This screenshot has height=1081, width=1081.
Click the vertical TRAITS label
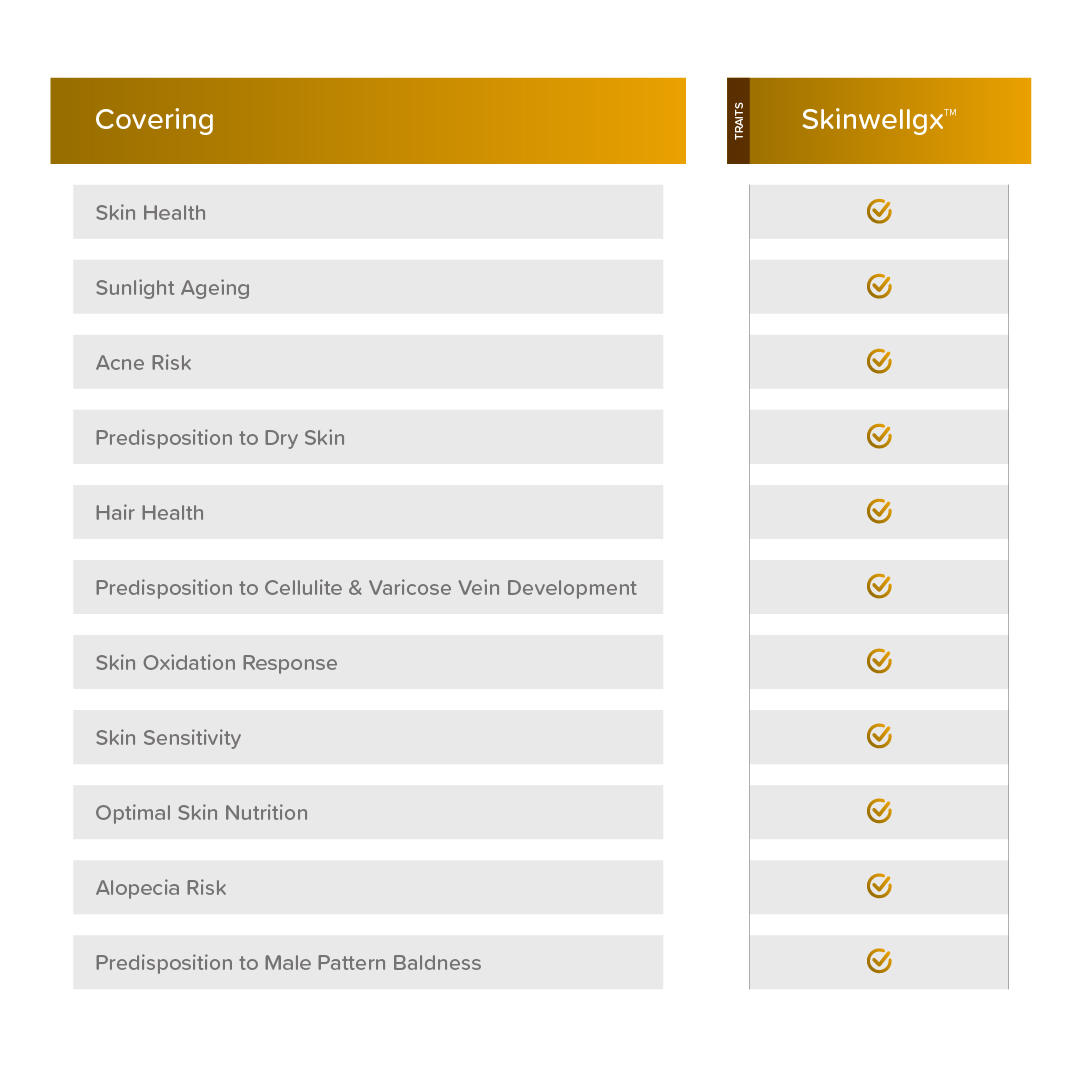[738, 121]
